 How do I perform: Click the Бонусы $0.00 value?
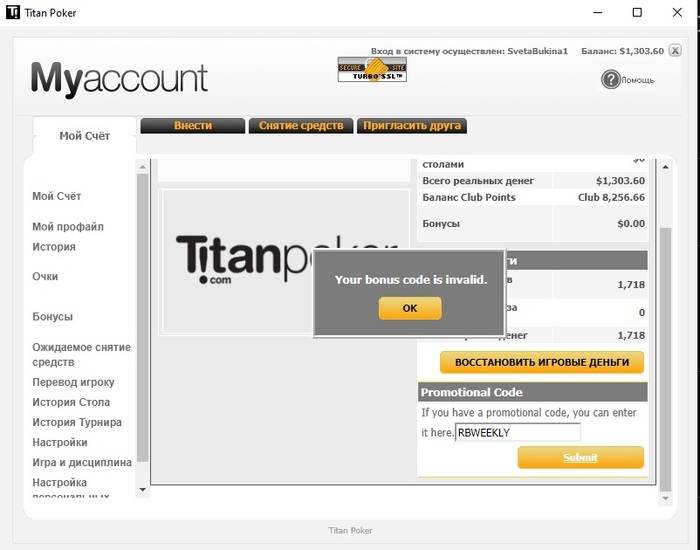[x=631, y=223]
